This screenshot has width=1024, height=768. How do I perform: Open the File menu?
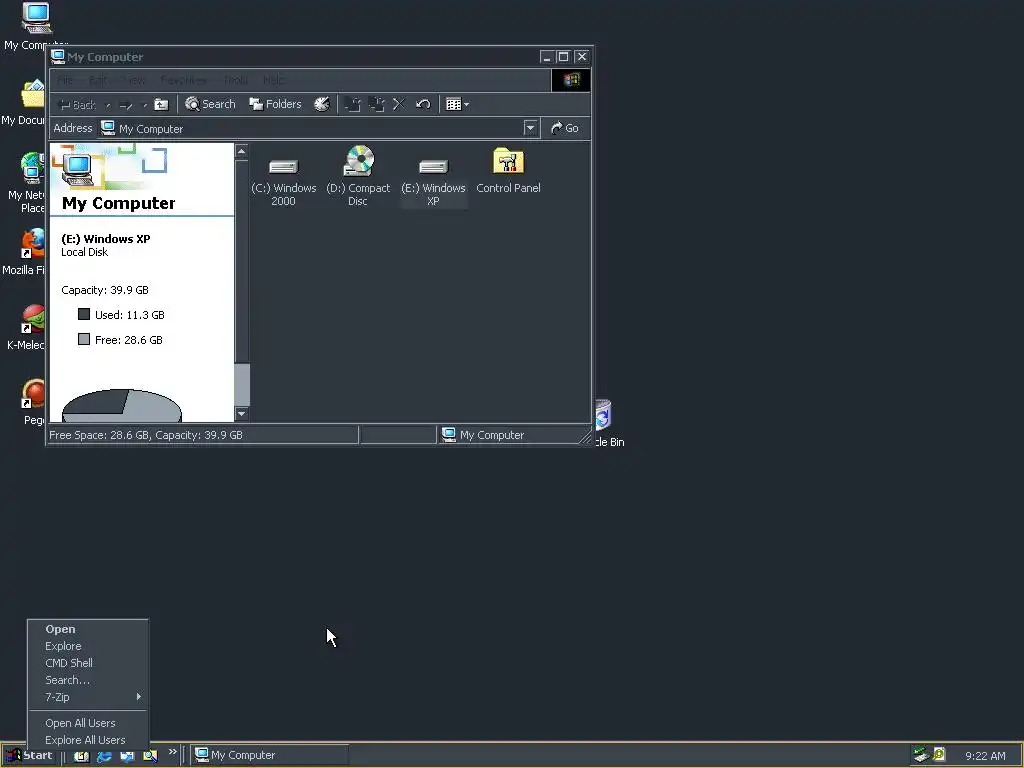pos(65,80)
